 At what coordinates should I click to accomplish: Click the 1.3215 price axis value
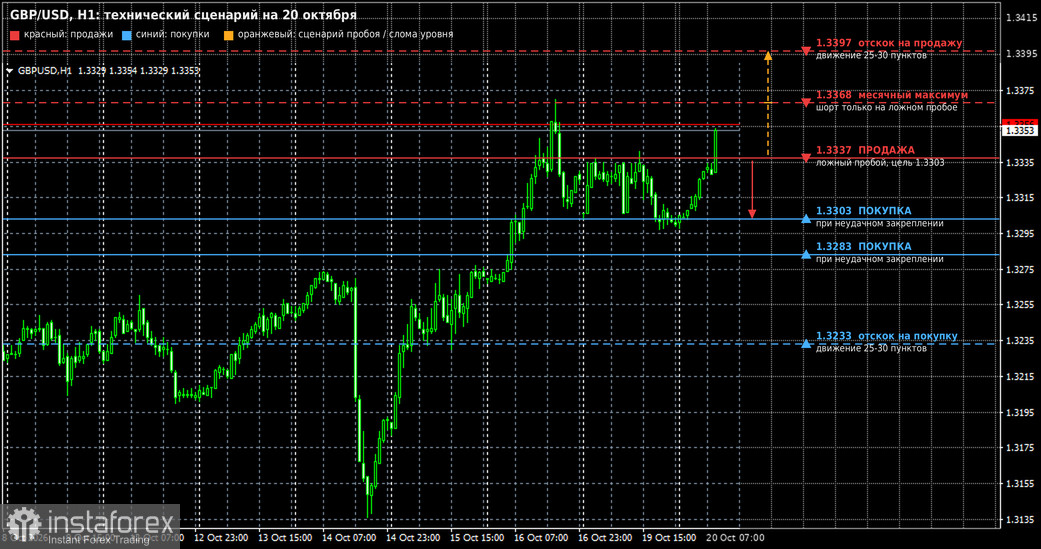[x=1020, y=376]
